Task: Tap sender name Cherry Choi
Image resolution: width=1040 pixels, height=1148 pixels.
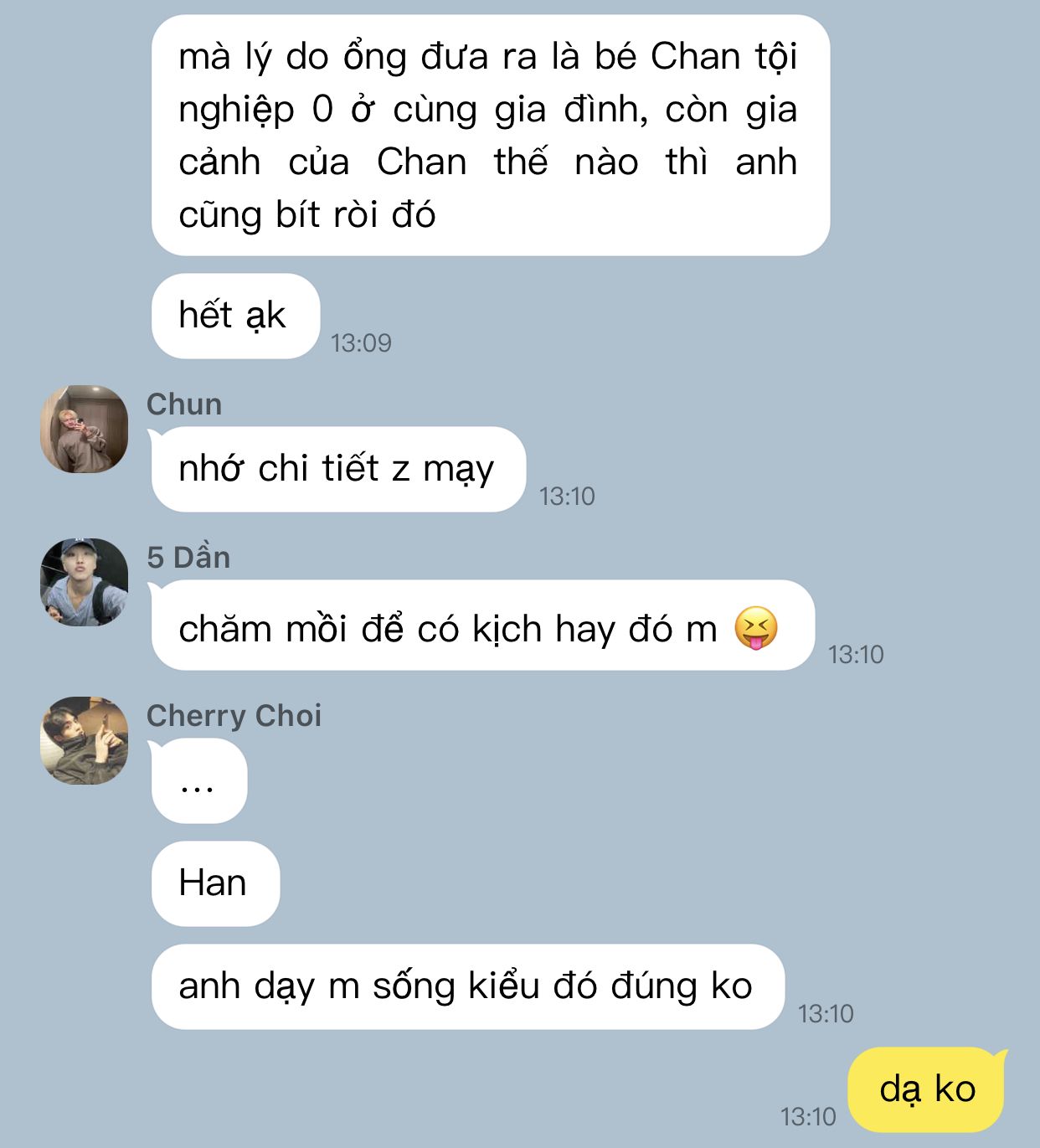Action: coord(234,716)
